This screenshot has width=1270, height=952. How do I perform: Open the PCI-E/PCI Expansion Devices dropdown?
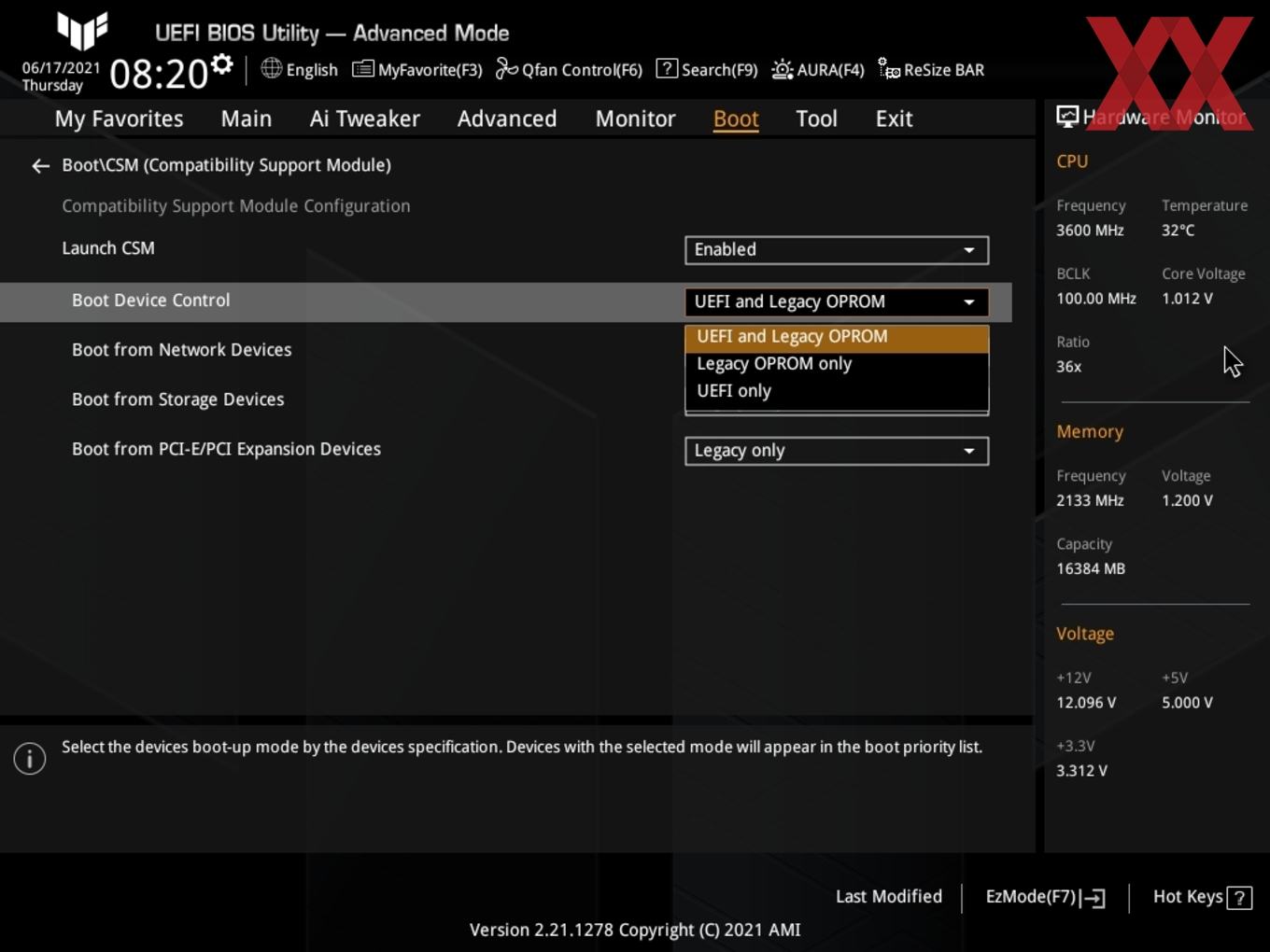pos(837,451)
